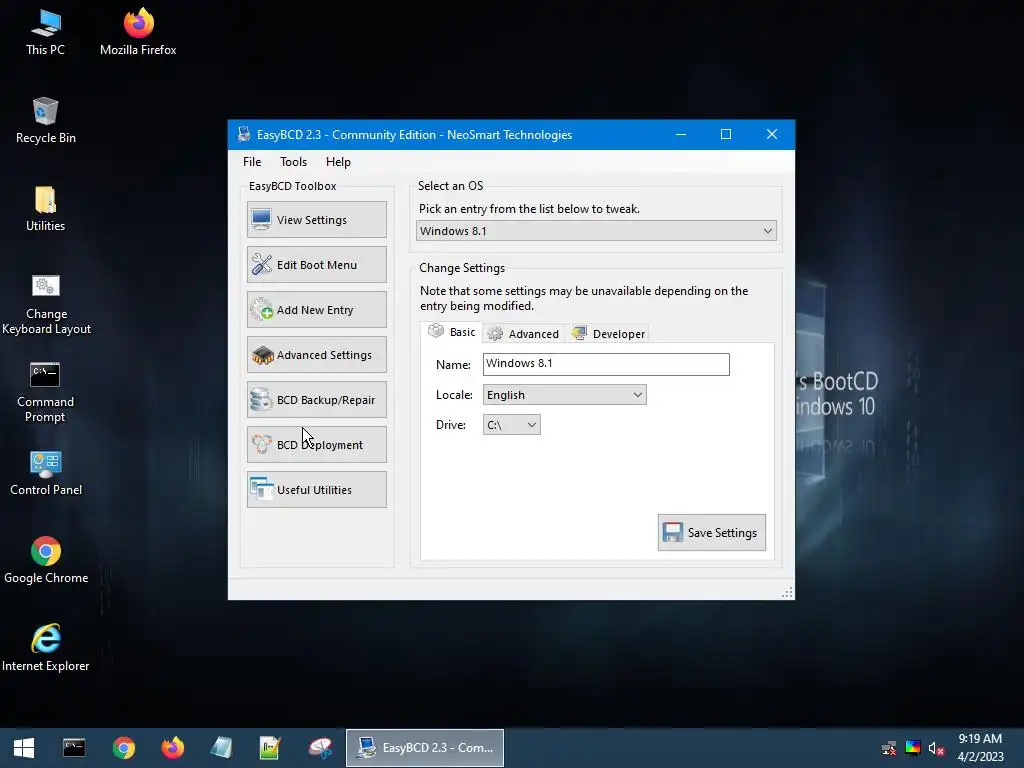Screen dimensions: 1024x768
Task: Expand the Drive dropdown showing C:\
Action: point(511,424)
